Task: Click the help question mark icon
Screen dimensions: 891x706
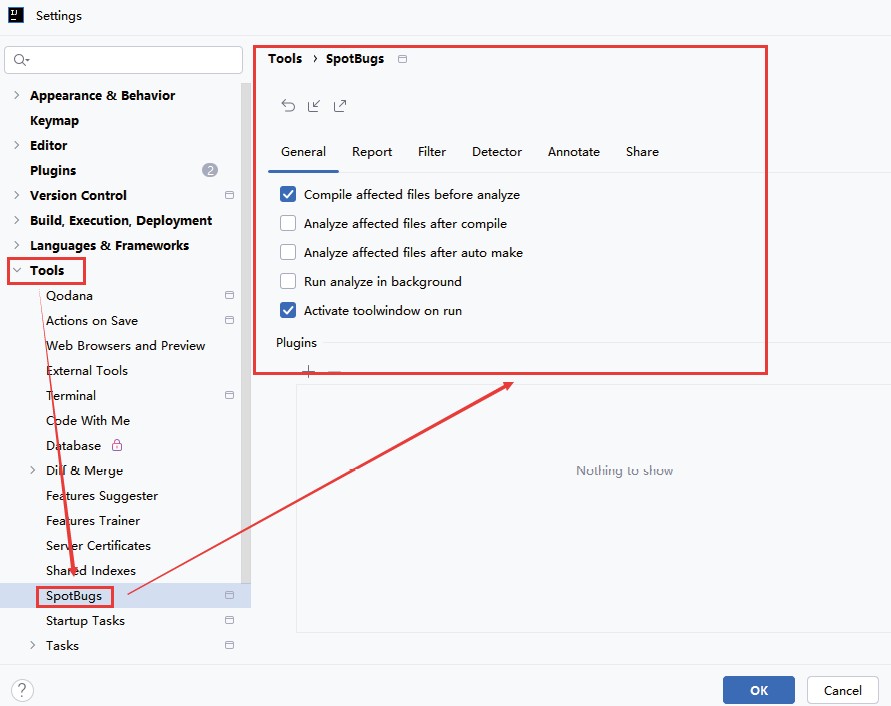Action: point(22,691)
